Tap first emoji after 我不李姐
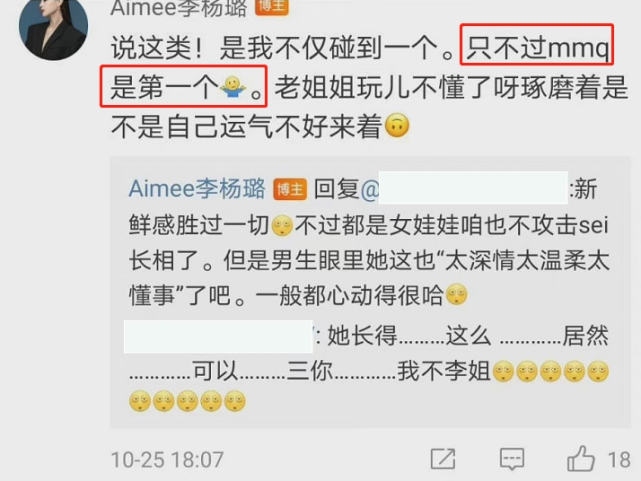641x481 pixels. 503,371
